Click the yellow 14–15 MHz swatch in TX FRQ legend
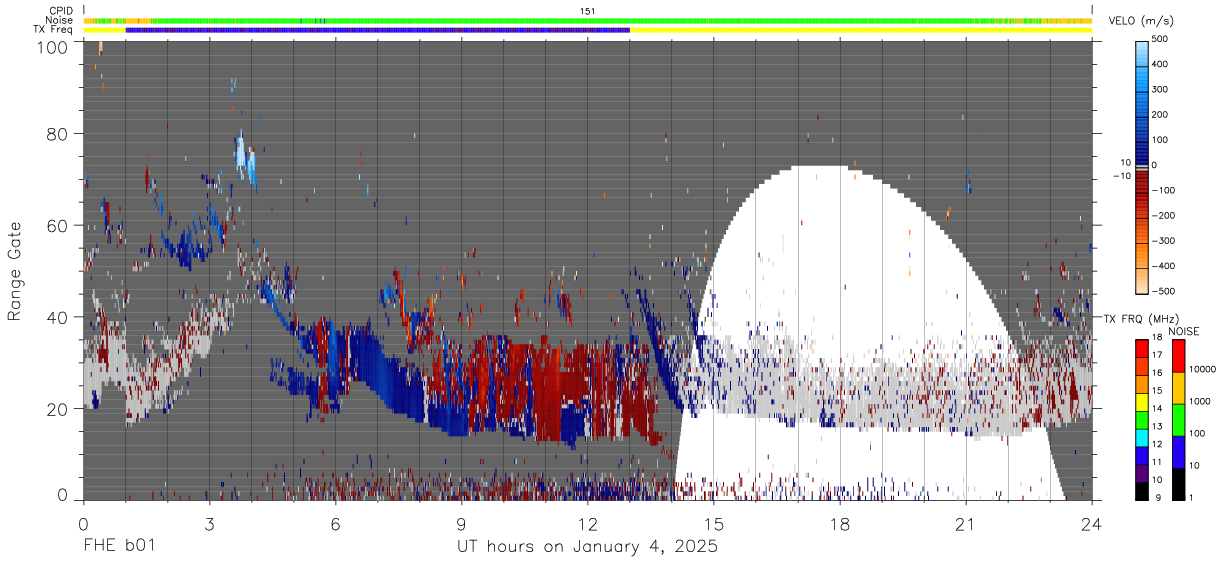 pyautogui.click(x=1142, y=400)
